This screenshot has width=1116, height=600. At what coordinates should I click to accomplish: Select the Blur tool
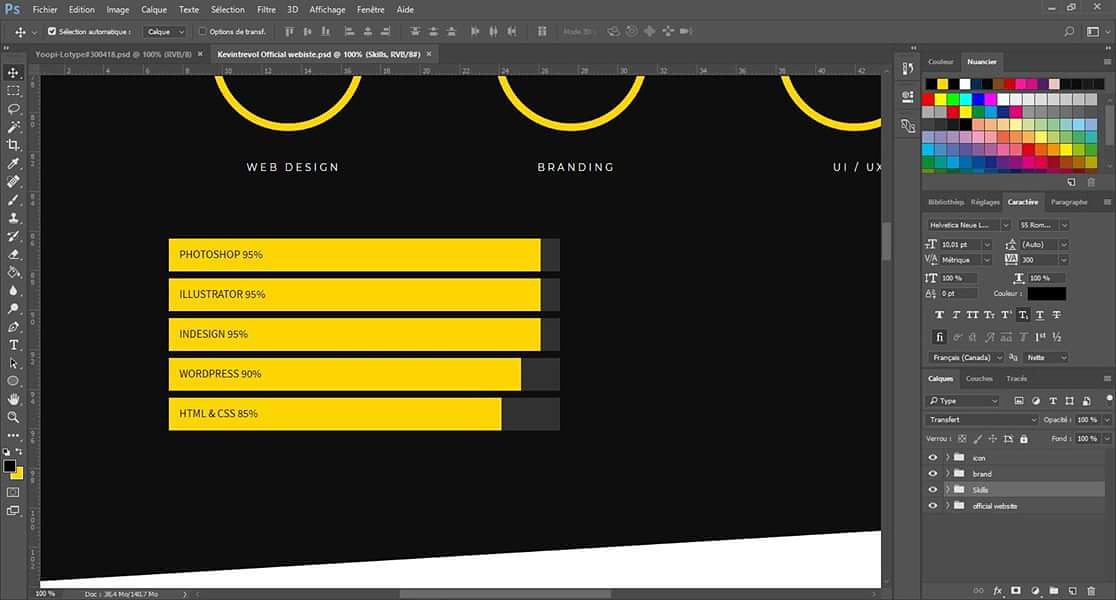coord(14,290)
